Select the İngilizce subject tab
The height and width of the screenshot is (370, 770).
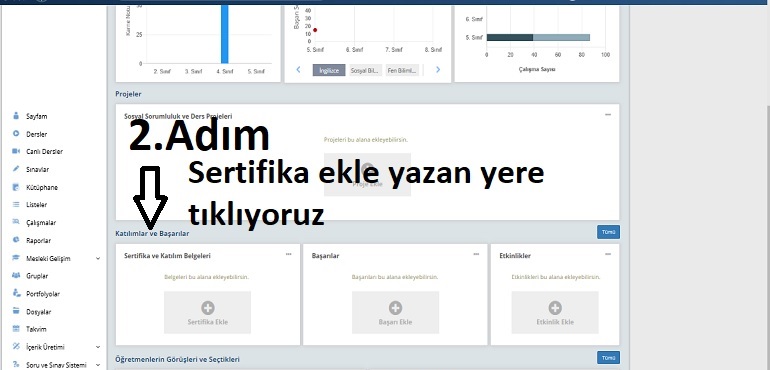[329, 70]
